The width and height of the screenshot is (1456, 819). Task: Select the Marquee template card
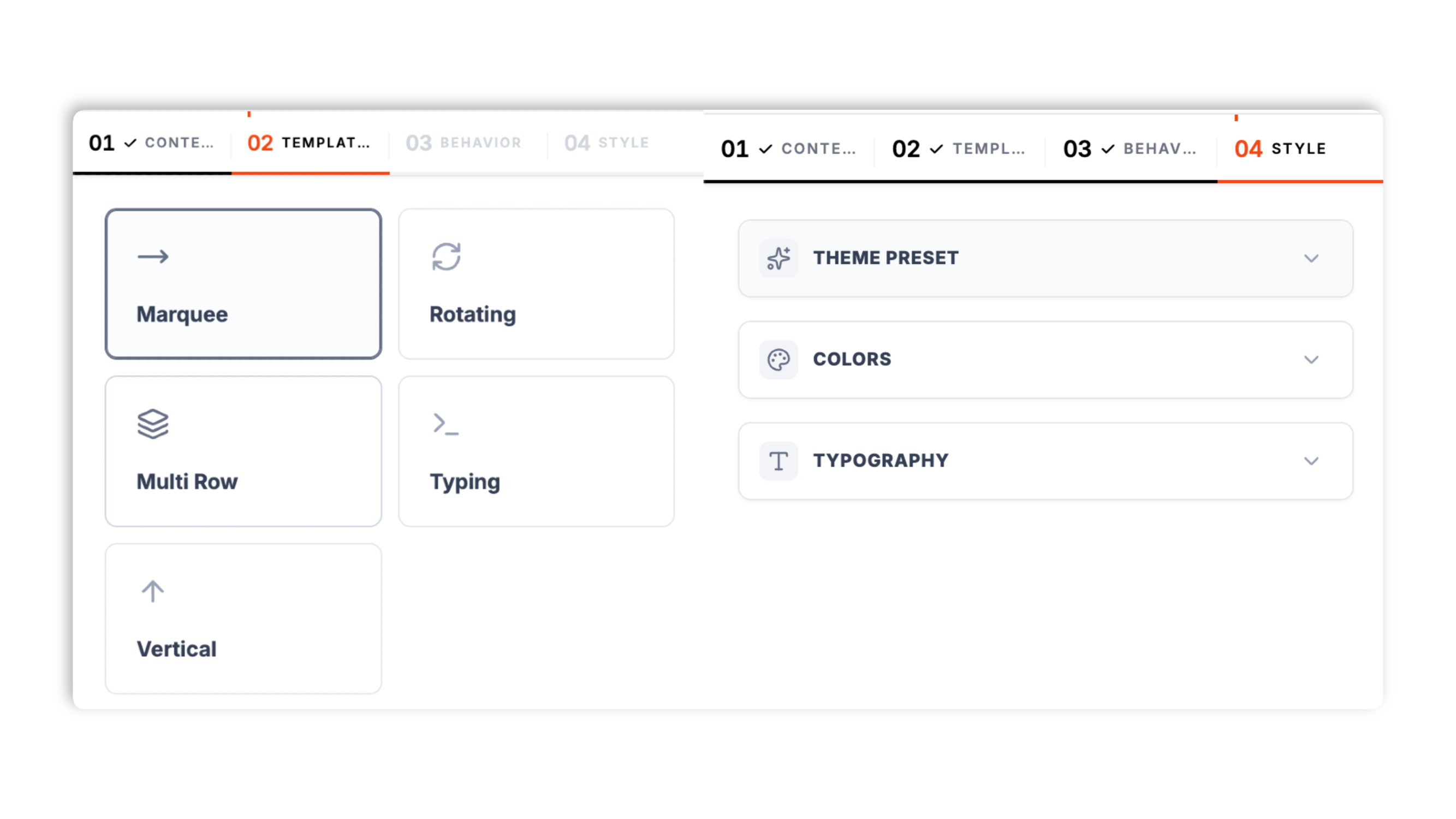[x=243, y=284]
